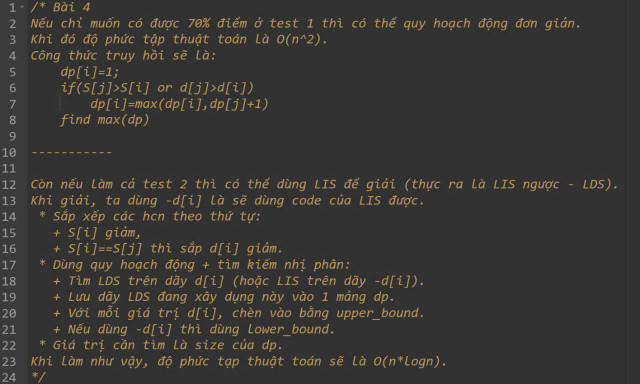
Task: Click the text 'dp[i]=1;' on line 5
Action: click(90, 72)
